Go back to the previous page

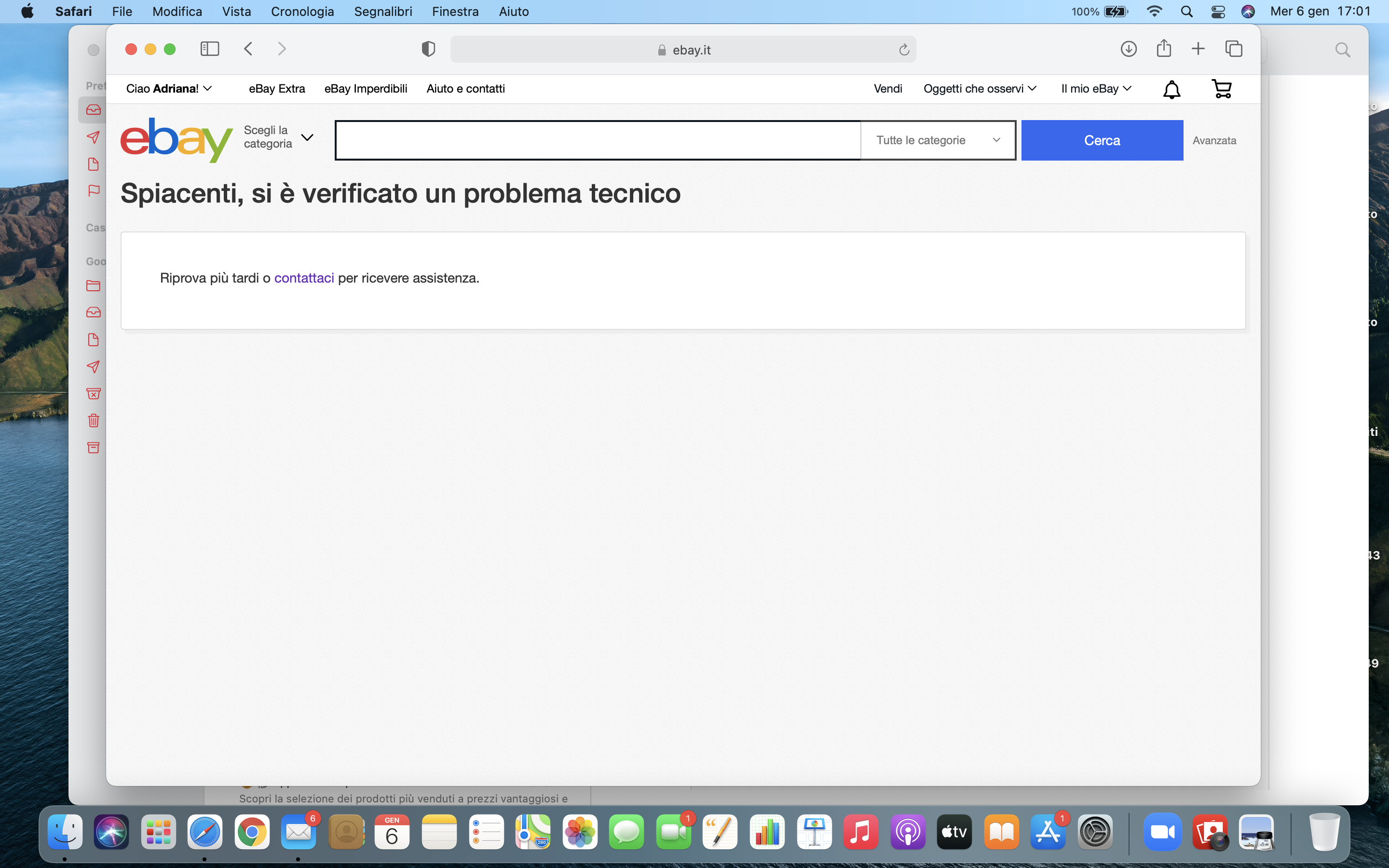click(248, 49)
